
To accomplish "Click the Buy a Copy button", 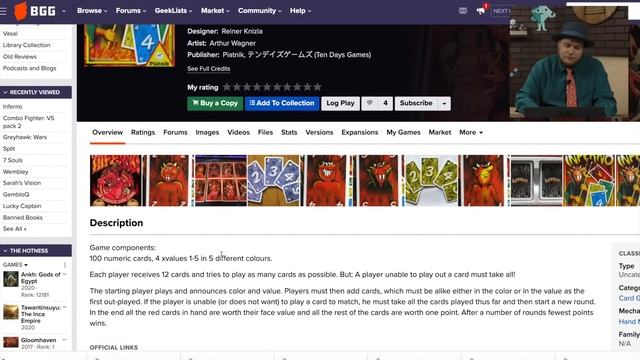I will click(x=215, y=103).
